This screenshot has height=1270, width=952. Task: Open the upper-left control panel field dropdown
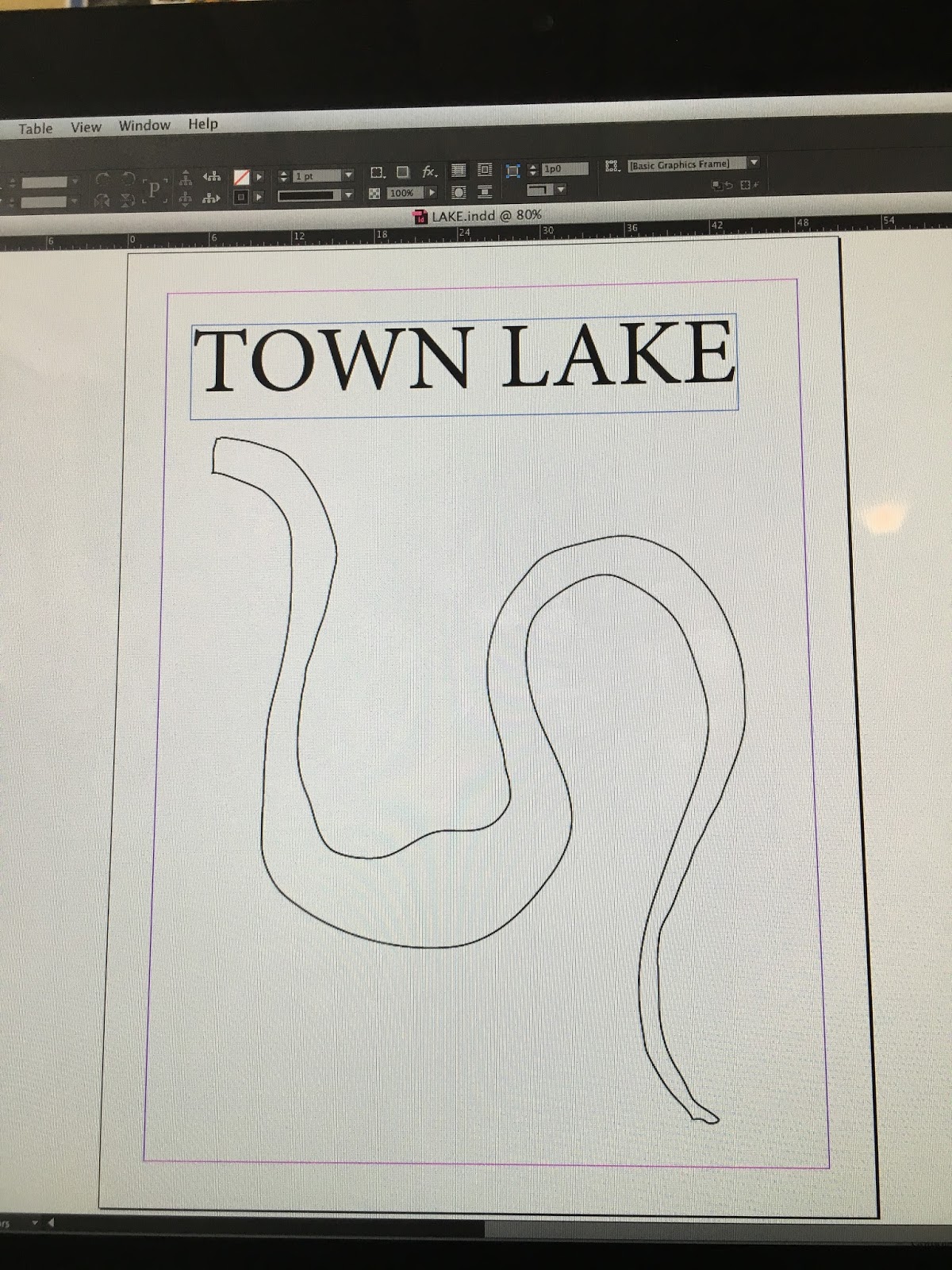point(75,181)
